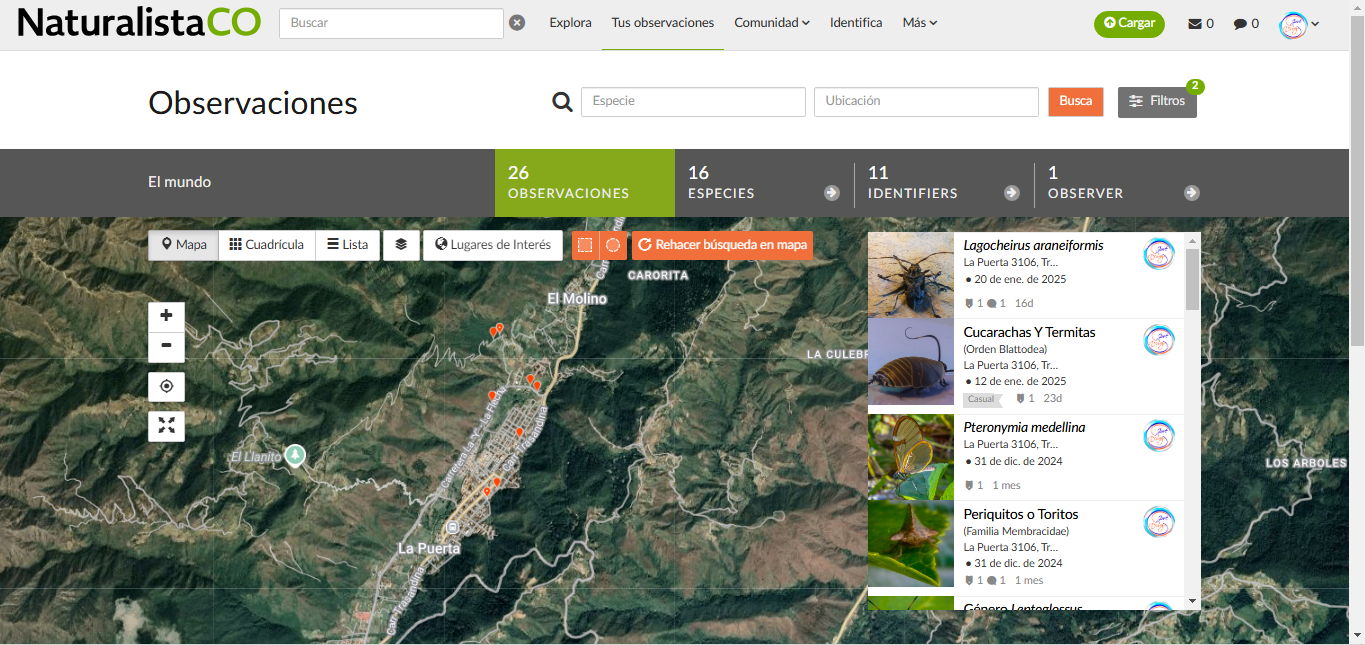1365x645 pixels.
Task: Switch to Cuadrícula grid view
Action: 267,245
